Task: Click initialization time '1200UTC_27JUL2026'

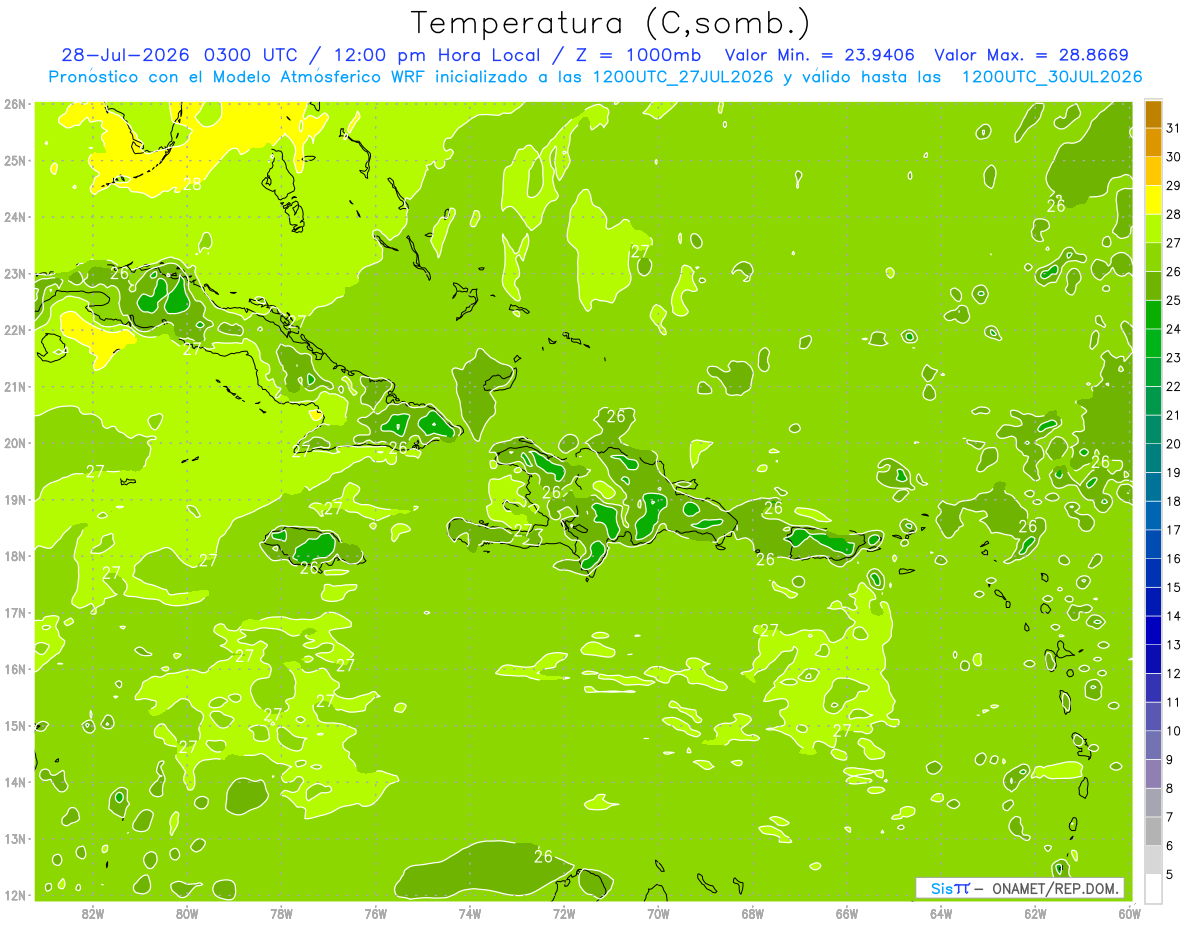Action: 683,77
